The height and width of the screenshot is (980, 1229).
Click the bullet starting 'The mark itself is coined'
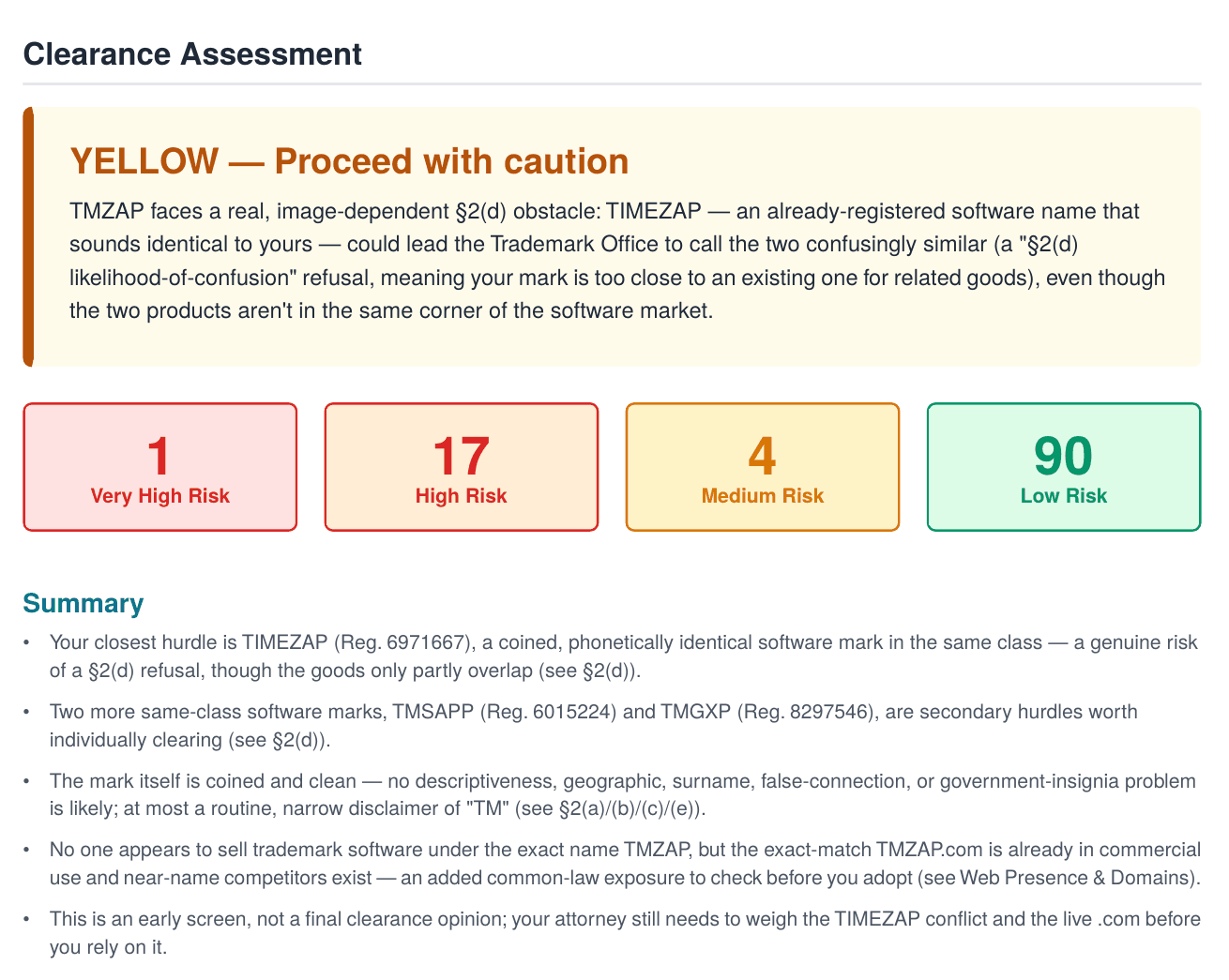623,795
